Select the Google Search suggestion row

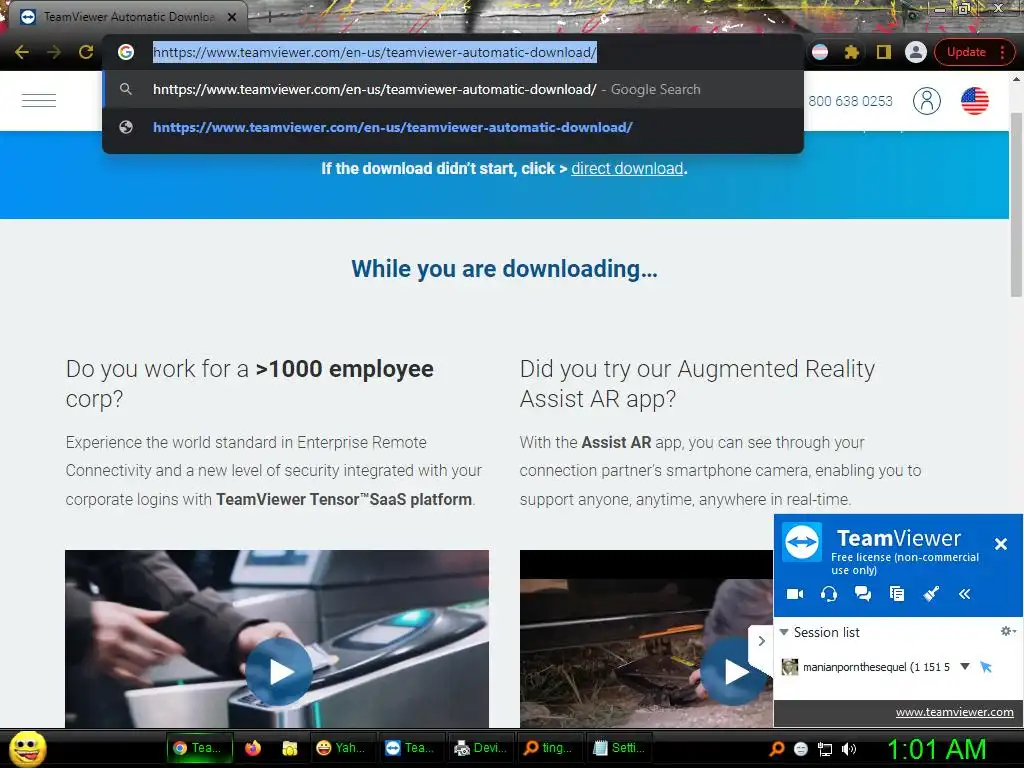tap(453, 89)
